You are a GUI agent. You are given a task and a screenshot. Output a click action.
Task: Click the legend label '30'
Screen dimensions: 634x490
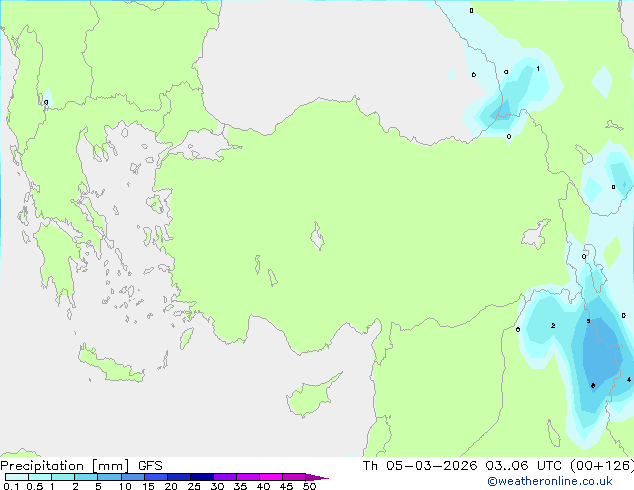click(217, 486)
